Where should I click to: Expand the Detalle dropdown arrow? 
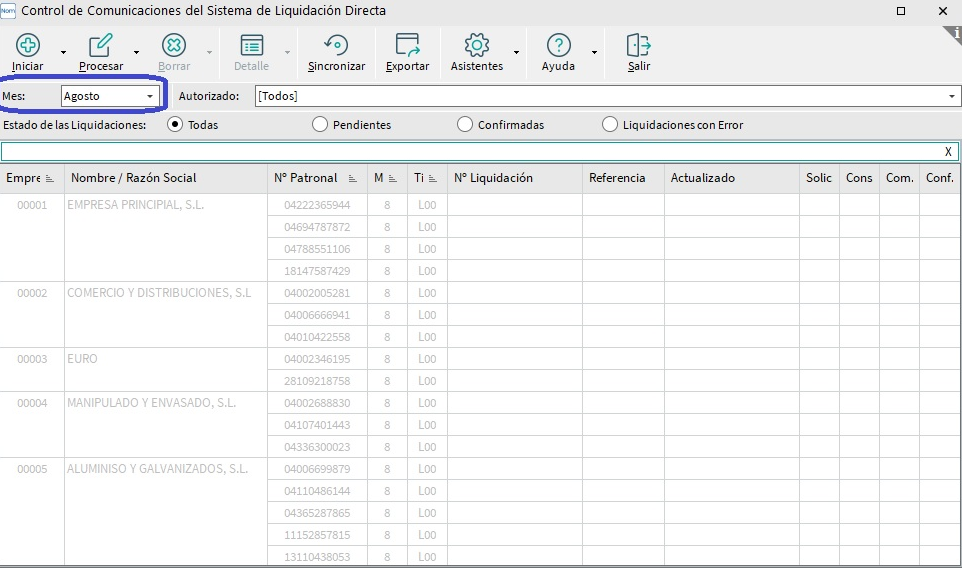[x=287, y=53]
